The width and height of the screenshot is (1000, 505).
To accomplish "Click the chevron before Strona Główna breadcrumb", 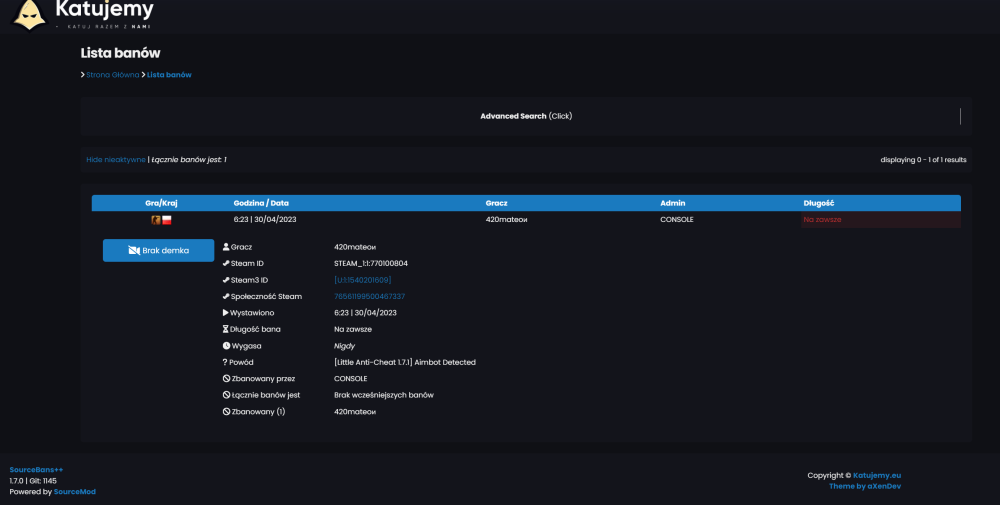I will tap(83, 75).
